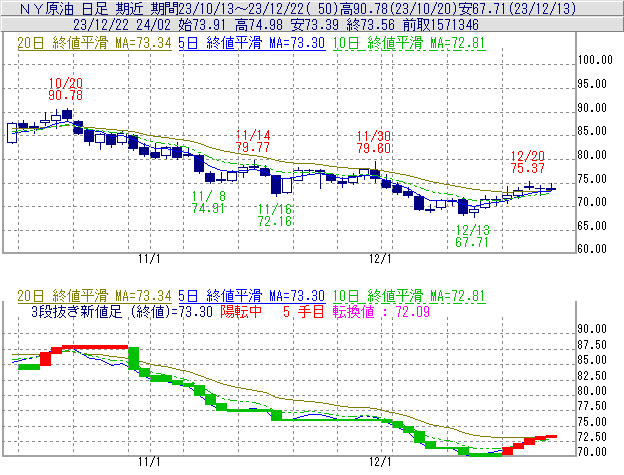Click the 10/20 peak candlestick in upper chart
Image resolution: width=624 pixels, height=475 pixels.
click(67, 115)
